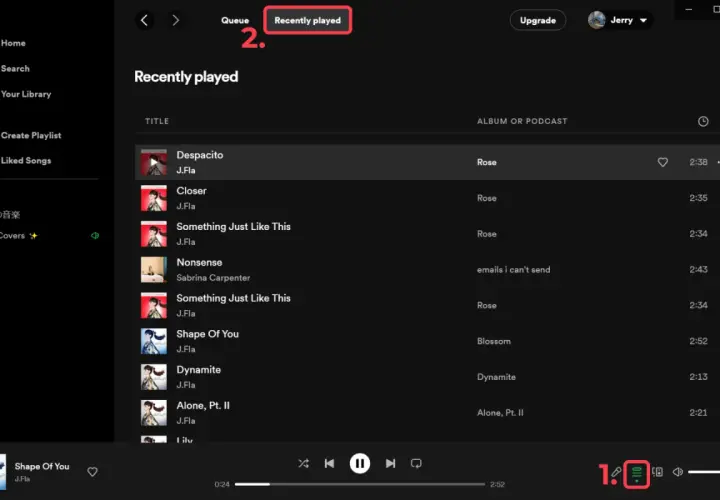The height and width of the screenshot is (500, 720).
Task: Click the Upgrade button
Action: point(538,20)
